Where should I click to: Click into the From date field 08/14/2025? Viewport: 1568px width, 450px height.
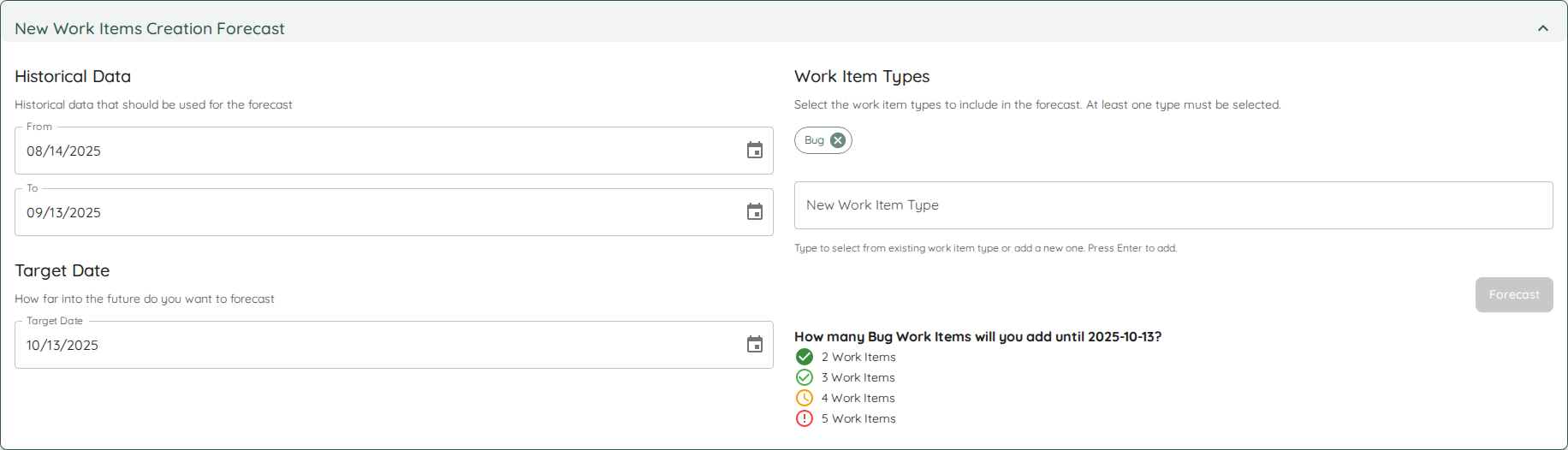tap(342, 151)
